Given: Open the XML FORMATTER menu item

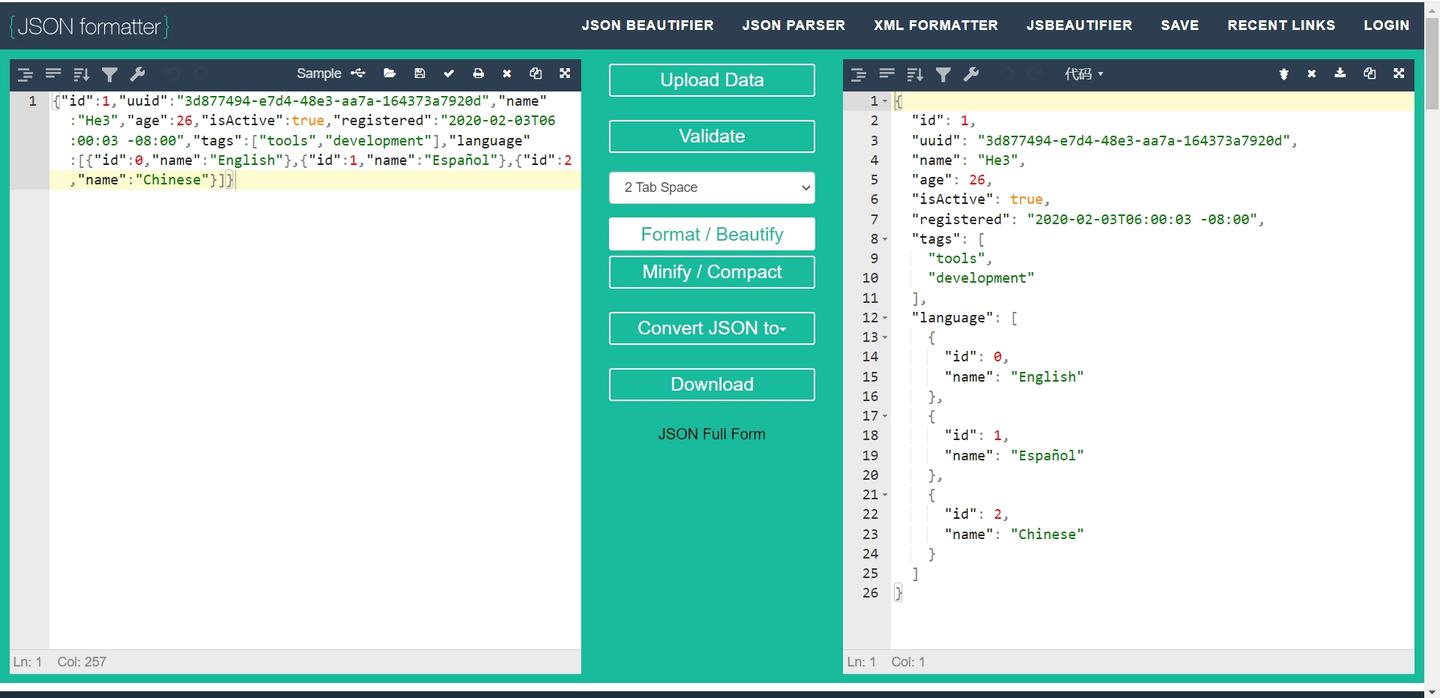Looking at the screenshot, I should pyautogui.click(x=936, y=25).
